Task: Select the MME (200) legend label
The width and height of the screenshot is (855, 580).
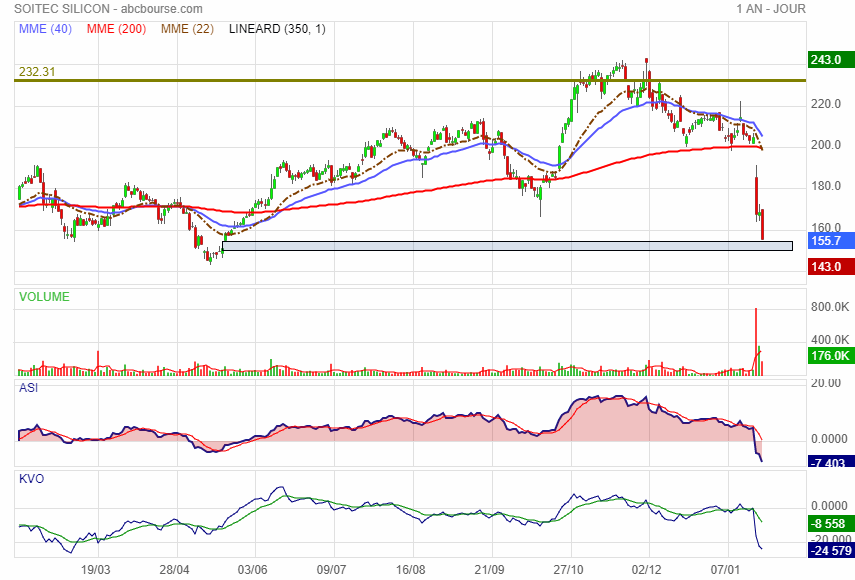Action: click(116, 29)
